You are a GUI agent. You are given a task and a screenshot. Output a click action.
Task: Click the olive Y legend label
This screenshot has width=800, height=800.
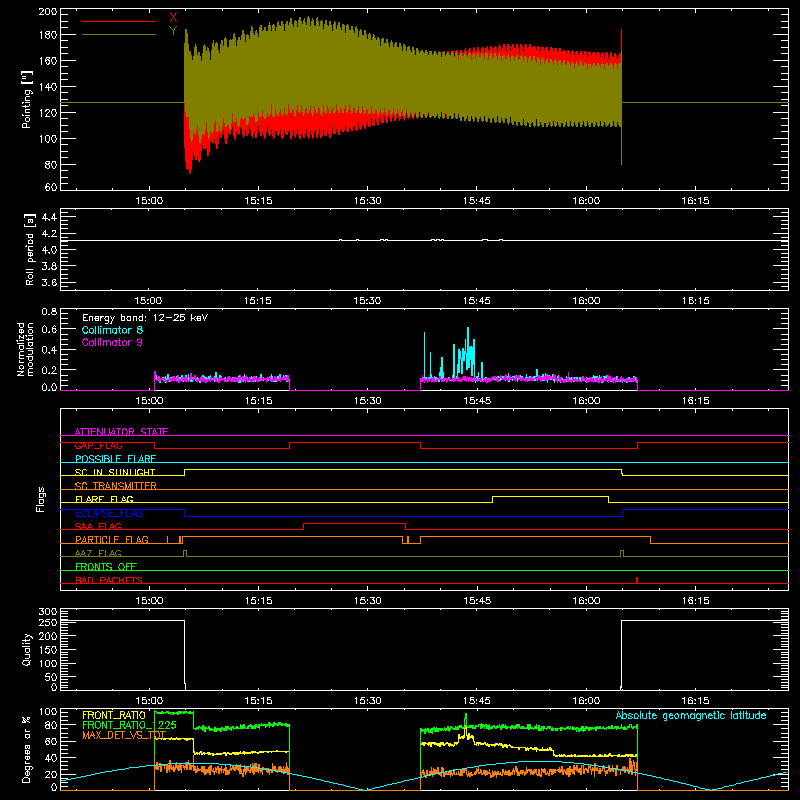(173, 31)
